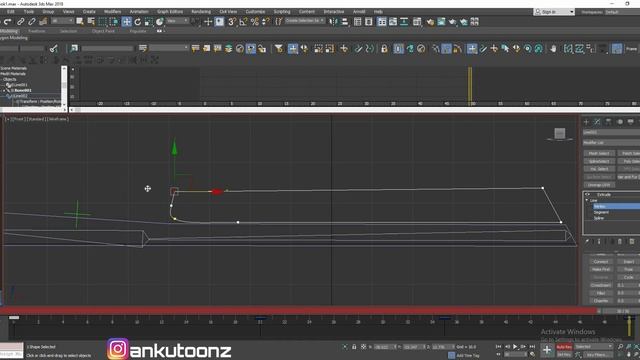Open the Create Selection Set dropdown

coord(305,21)
